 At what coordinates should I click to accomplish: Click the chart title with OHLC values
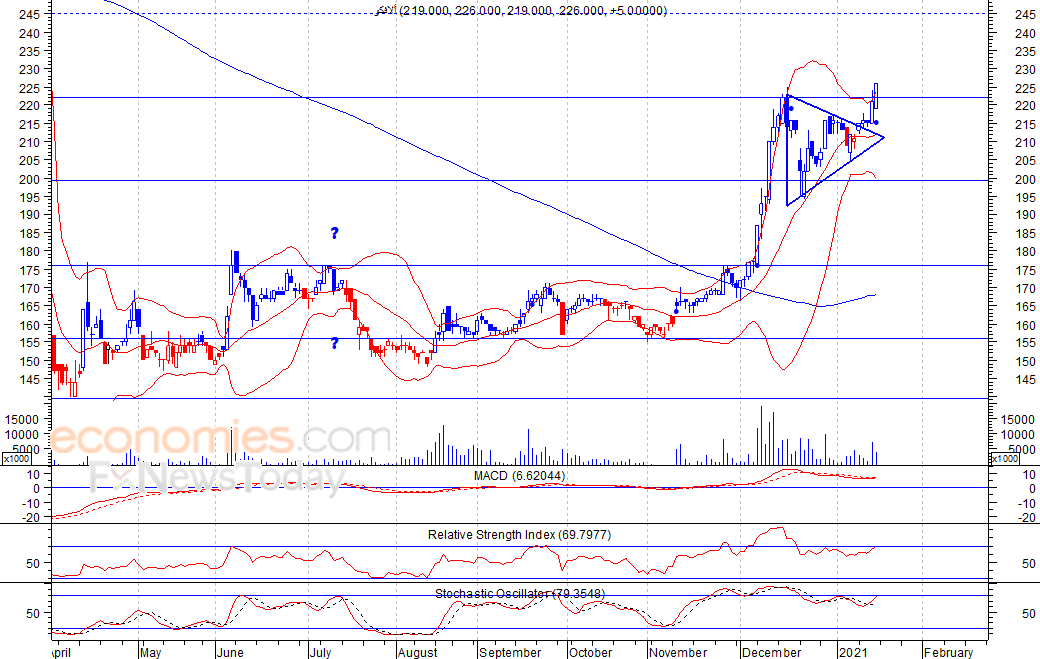(521, 11)
